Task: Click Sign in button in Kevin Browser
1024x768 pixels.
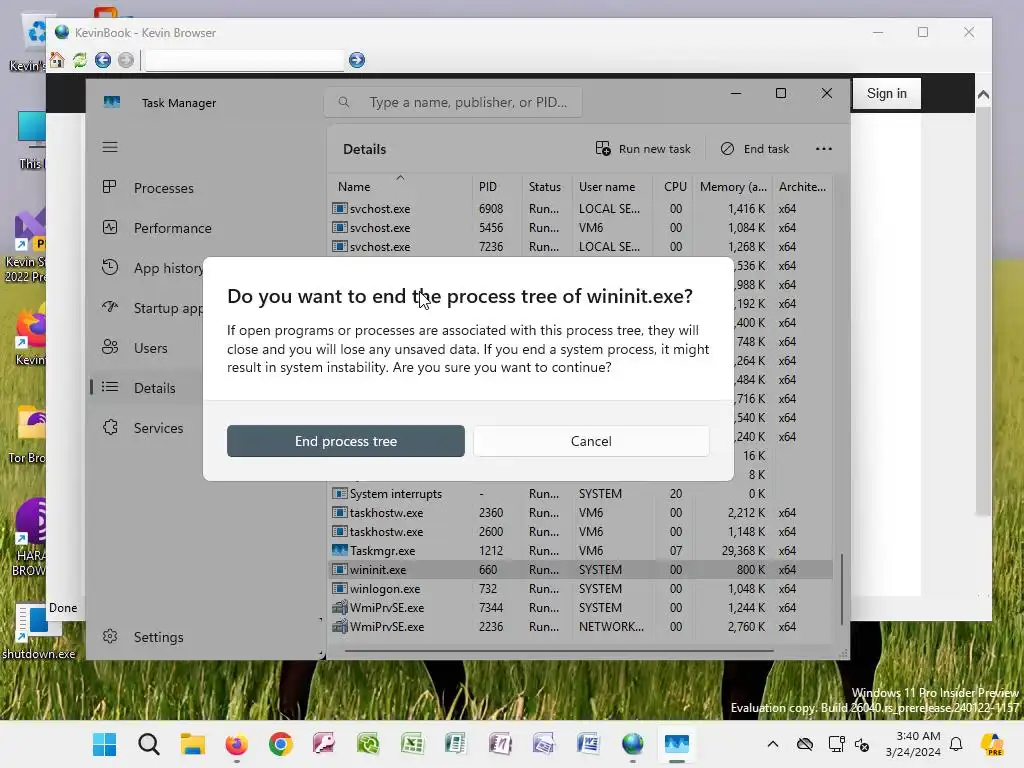Action: coord(886,93)
